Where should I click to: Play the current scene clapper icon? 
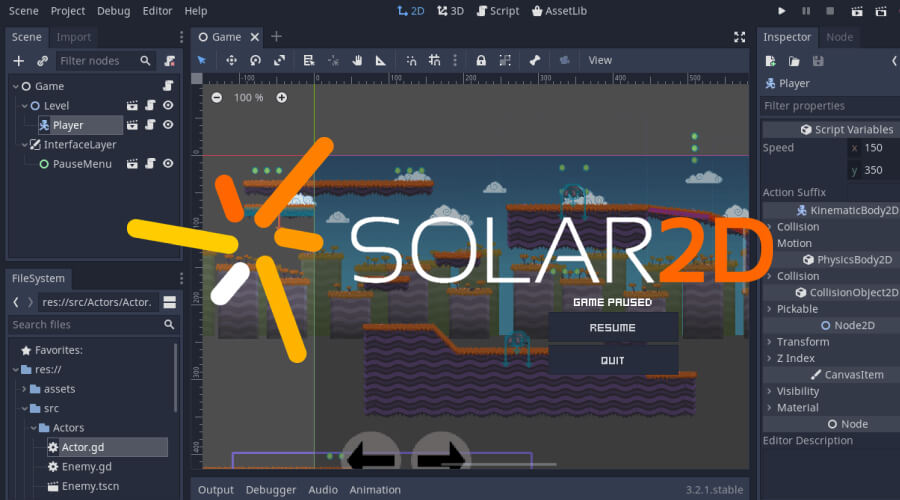click(857, 11)
